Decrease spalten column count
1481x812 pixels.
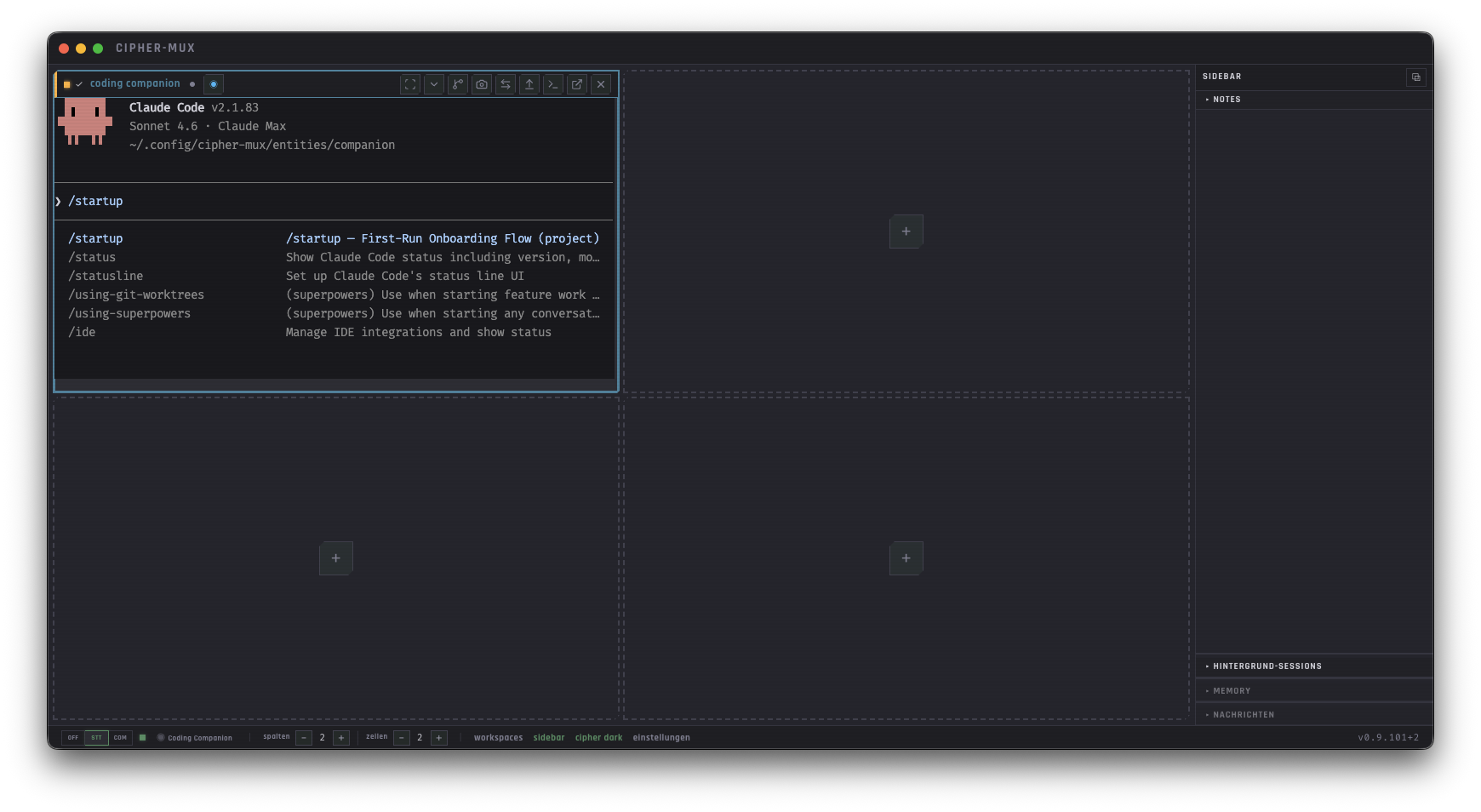click(x=304, y=738)
